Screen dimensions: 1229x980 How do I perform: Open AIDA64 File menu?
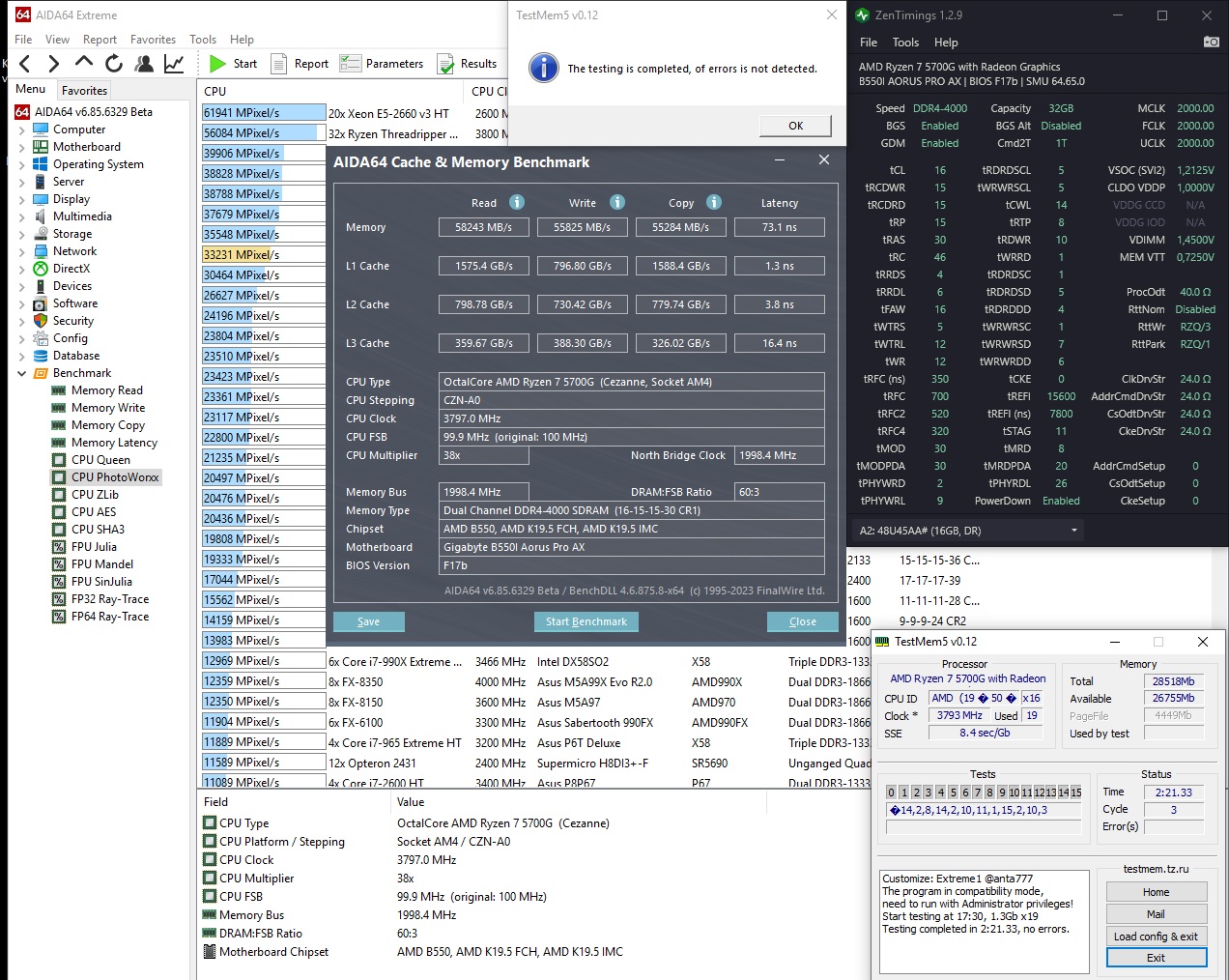tap(23, 40)
